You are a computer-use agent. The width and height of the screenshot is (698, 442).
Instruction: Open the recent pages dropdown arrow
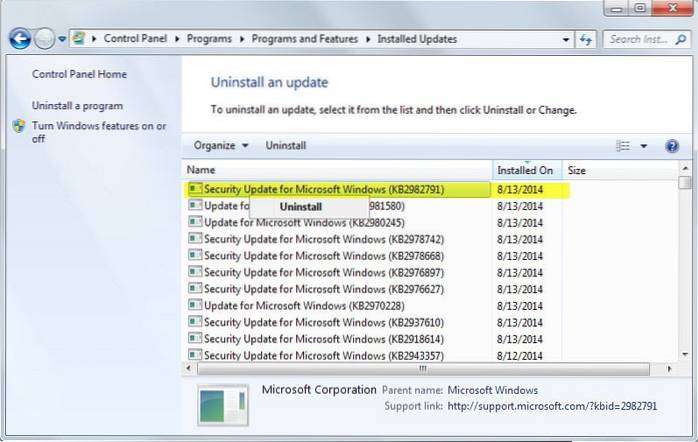(x=61, y=40)
